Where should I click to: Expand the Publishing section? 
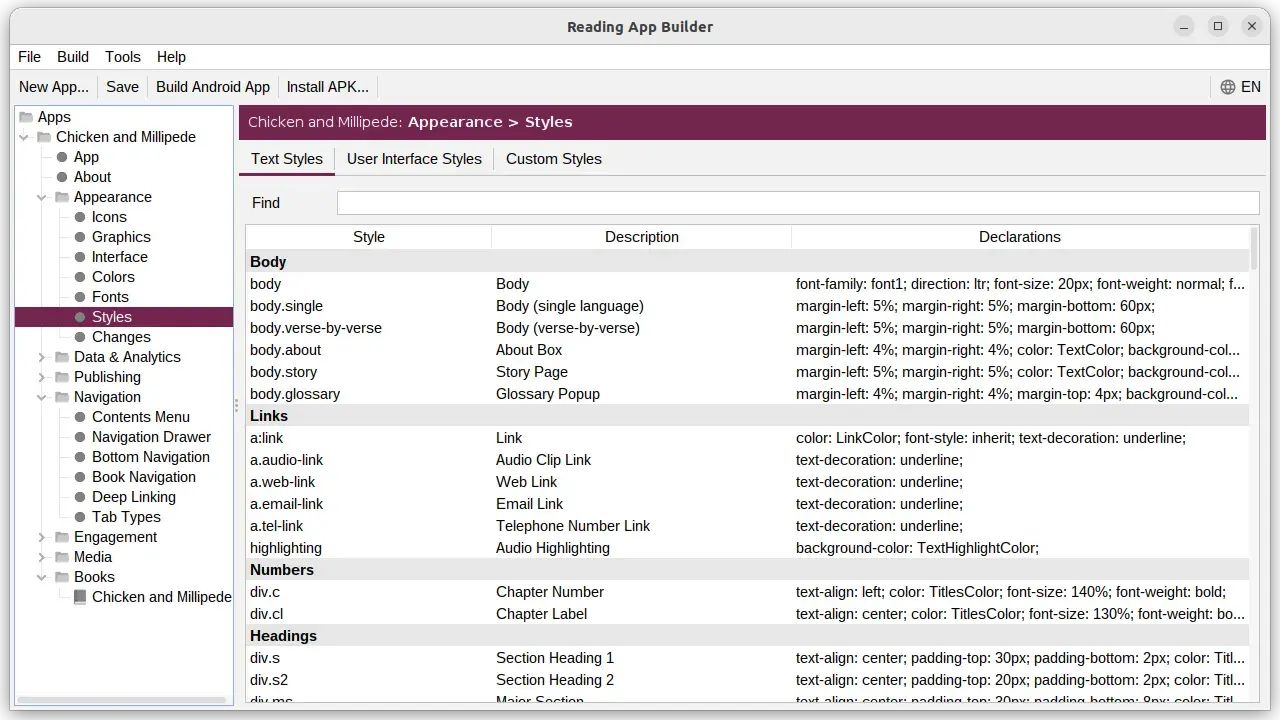41,377
